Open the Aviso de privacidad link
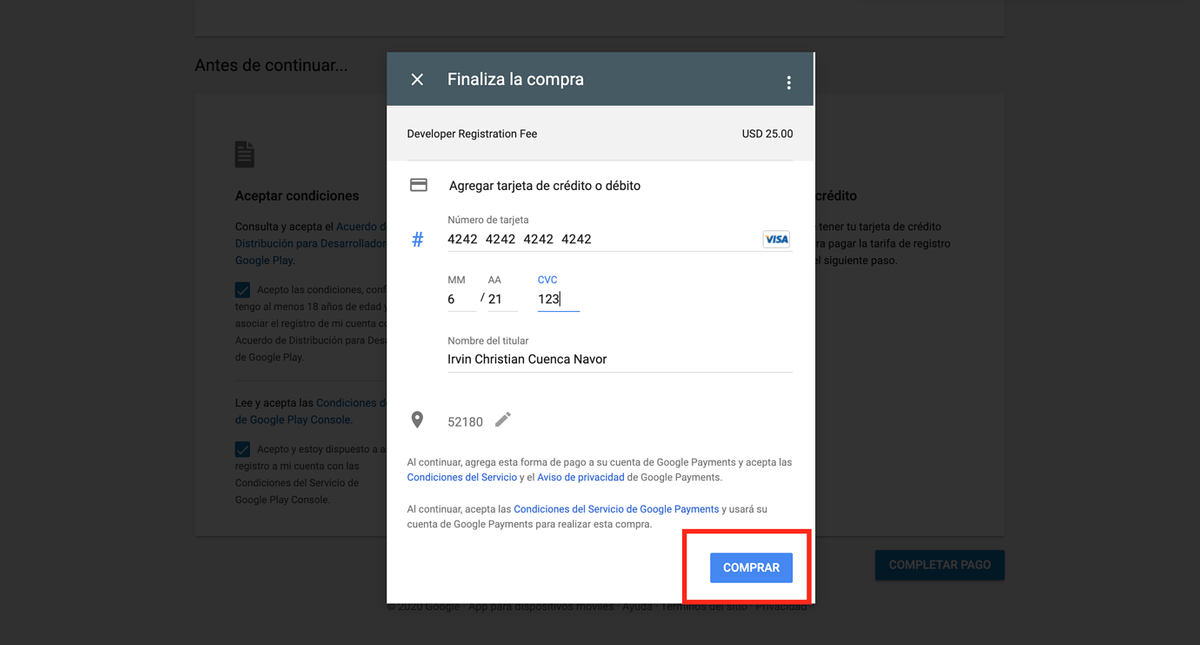Screen dimensions: 1200x645 pos(581,477)
